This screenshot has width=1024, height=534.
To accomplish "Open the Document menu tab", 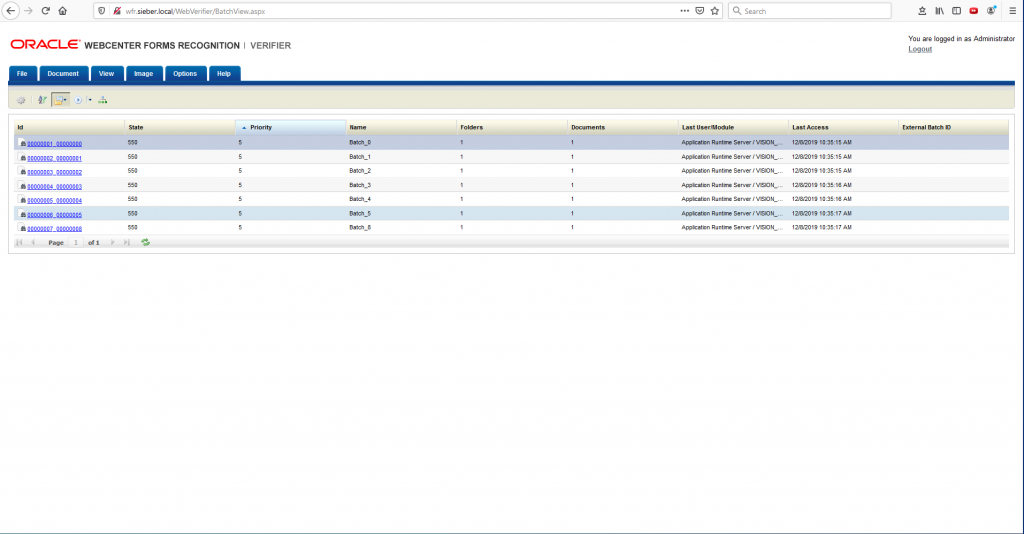I will 63,74.
